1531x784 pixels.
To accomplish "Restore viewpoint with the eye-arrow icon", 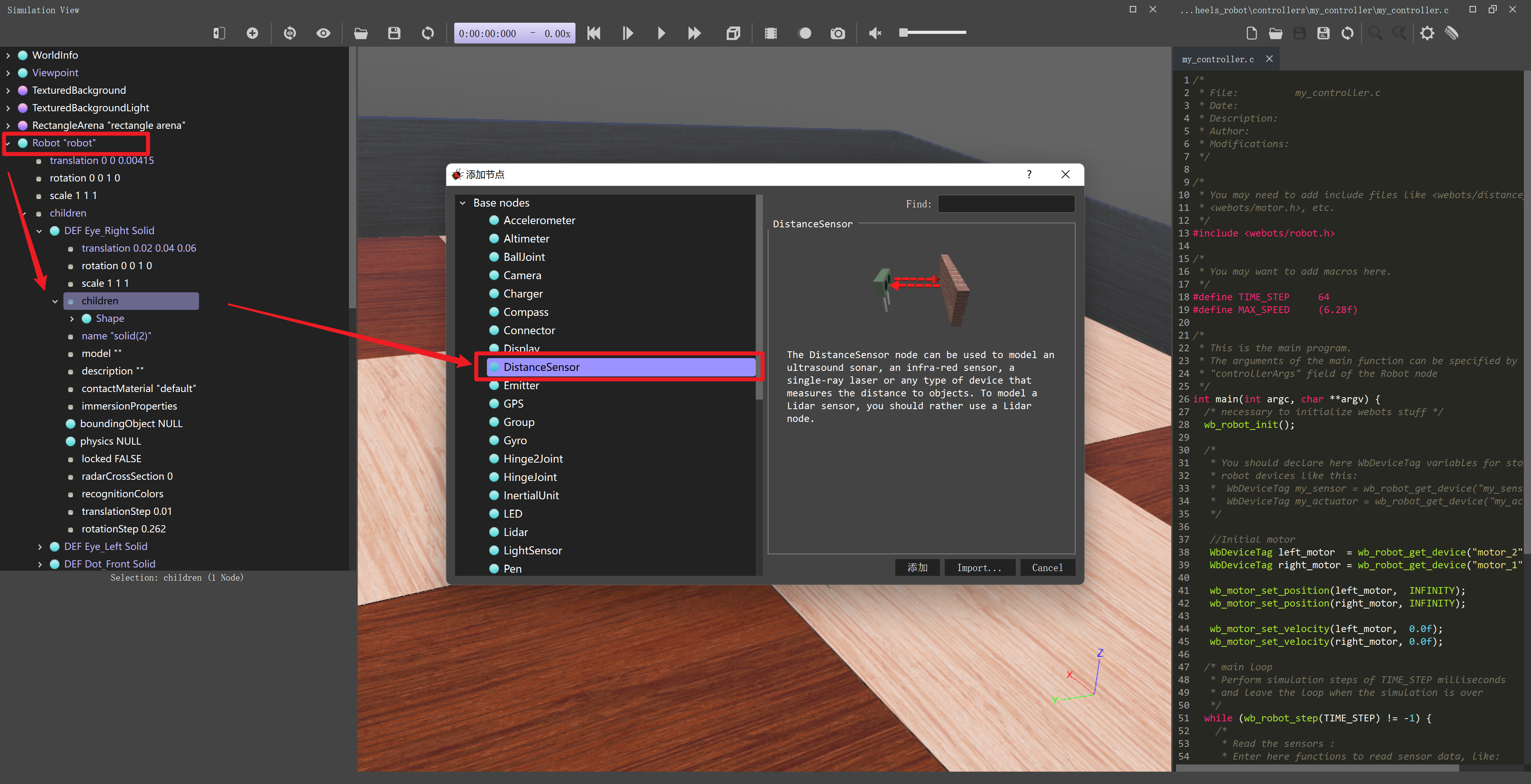I will click(x=290, y=33).
